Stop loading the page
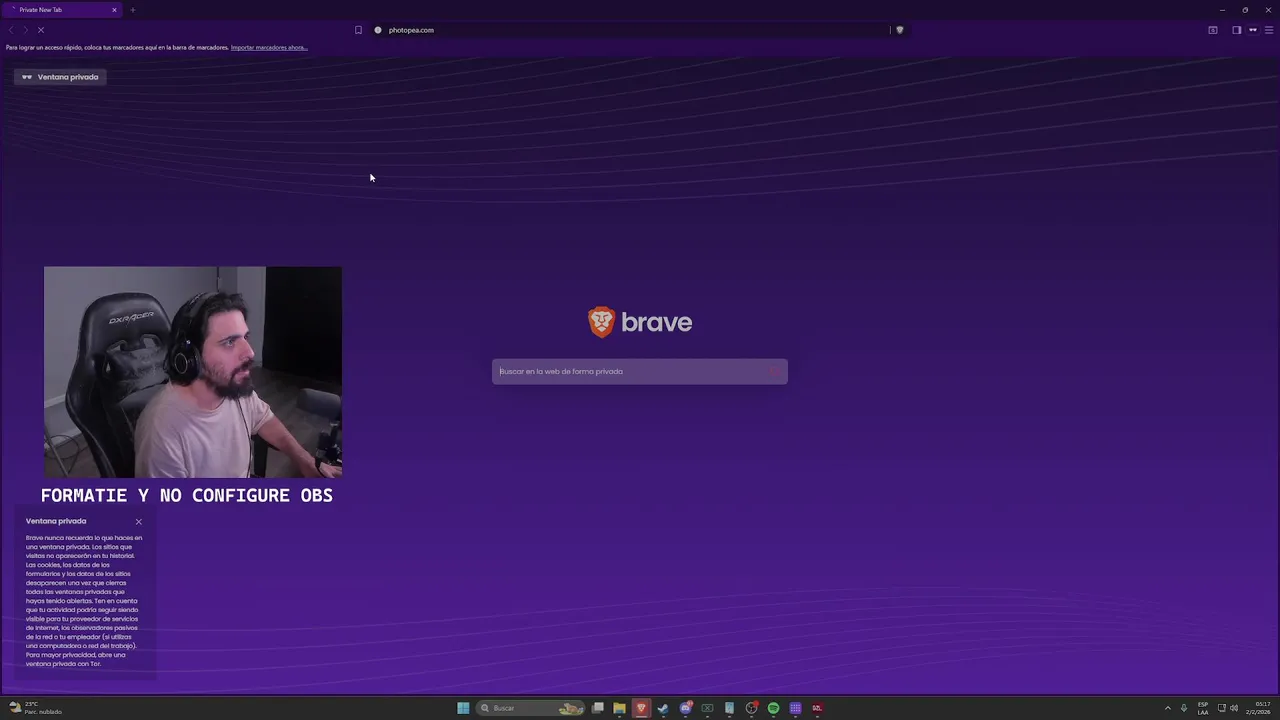The width and height of the screenshot is (1280, 720). point(41,30)
